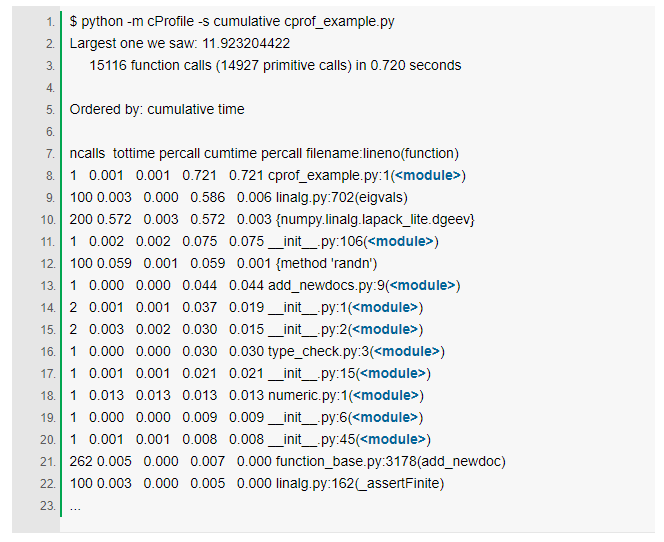
Task: Click <module> on __init__.py:1 line
Action: point(385,307)
